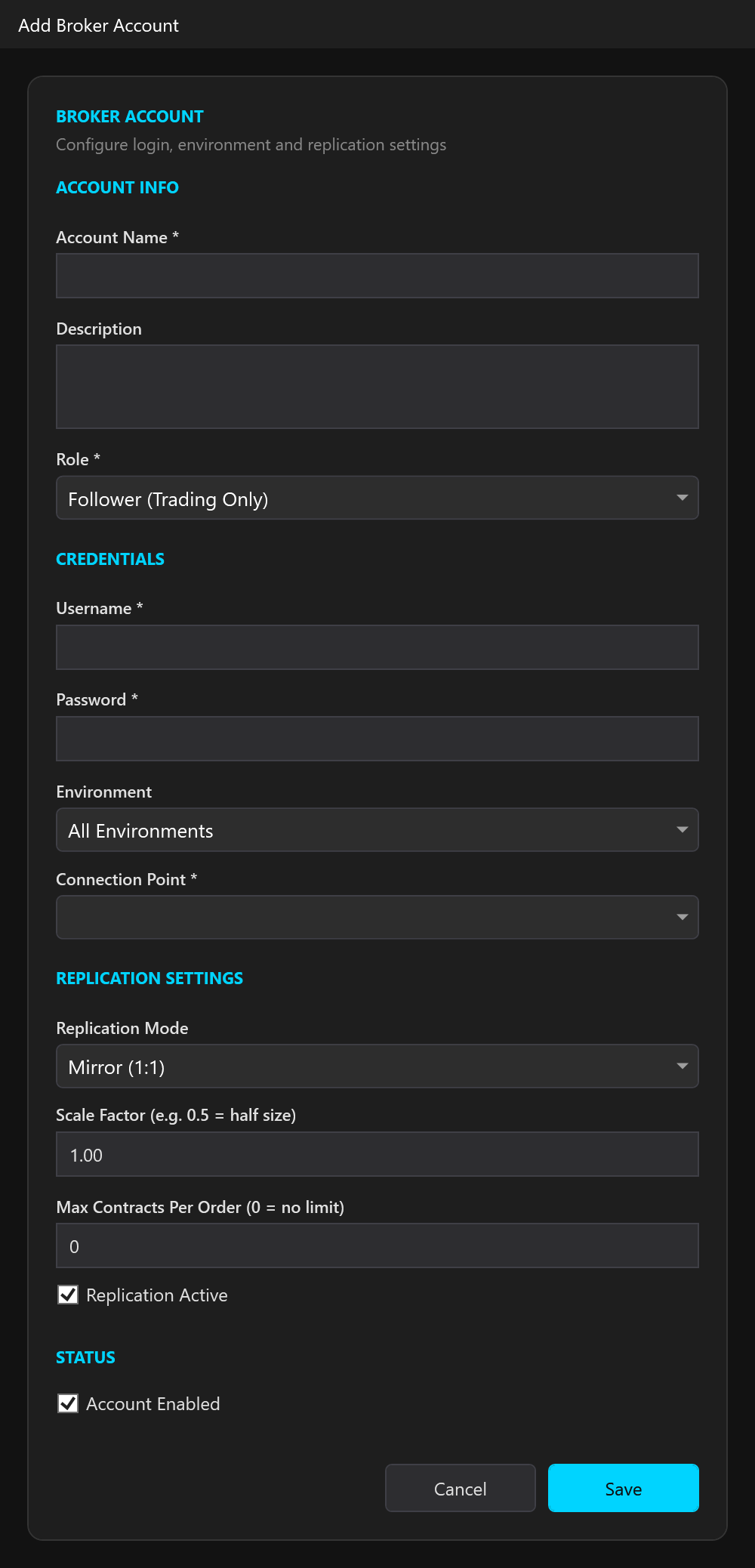Click the 'Add Broker Account' window title
This screenshot has height=1568, width=755.
pos(98,26)
